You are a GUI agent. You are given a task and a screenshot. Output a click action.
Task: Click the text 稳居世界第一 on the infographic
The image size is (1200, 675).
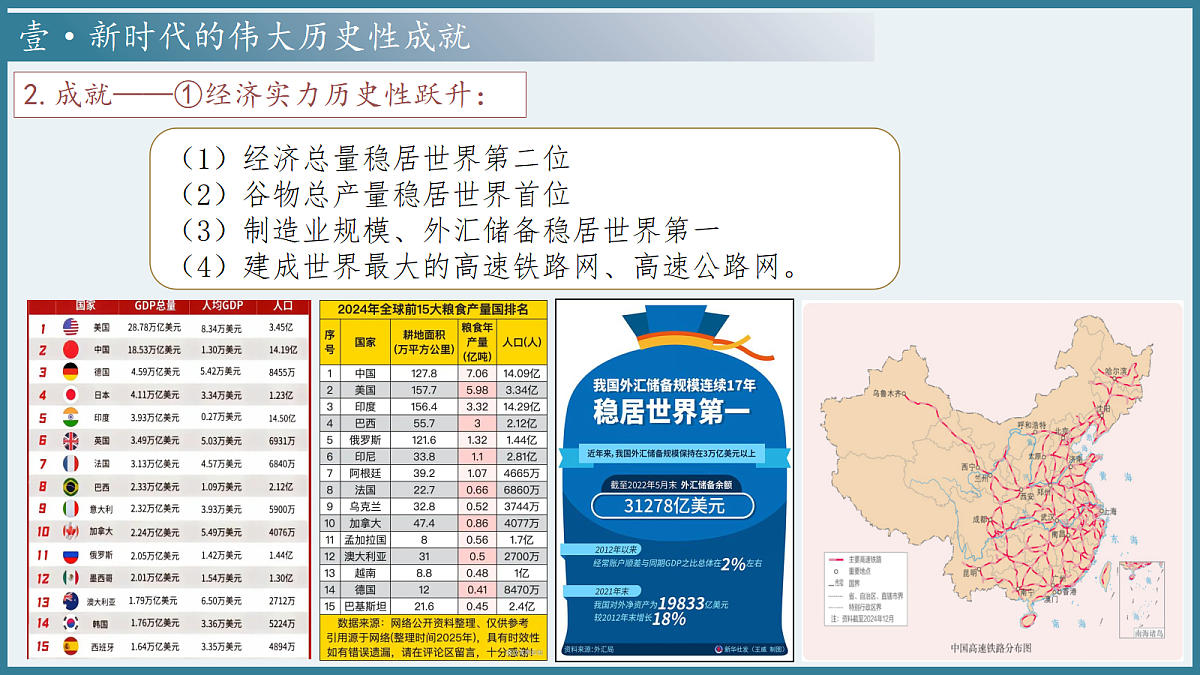[x=672, y=411]
